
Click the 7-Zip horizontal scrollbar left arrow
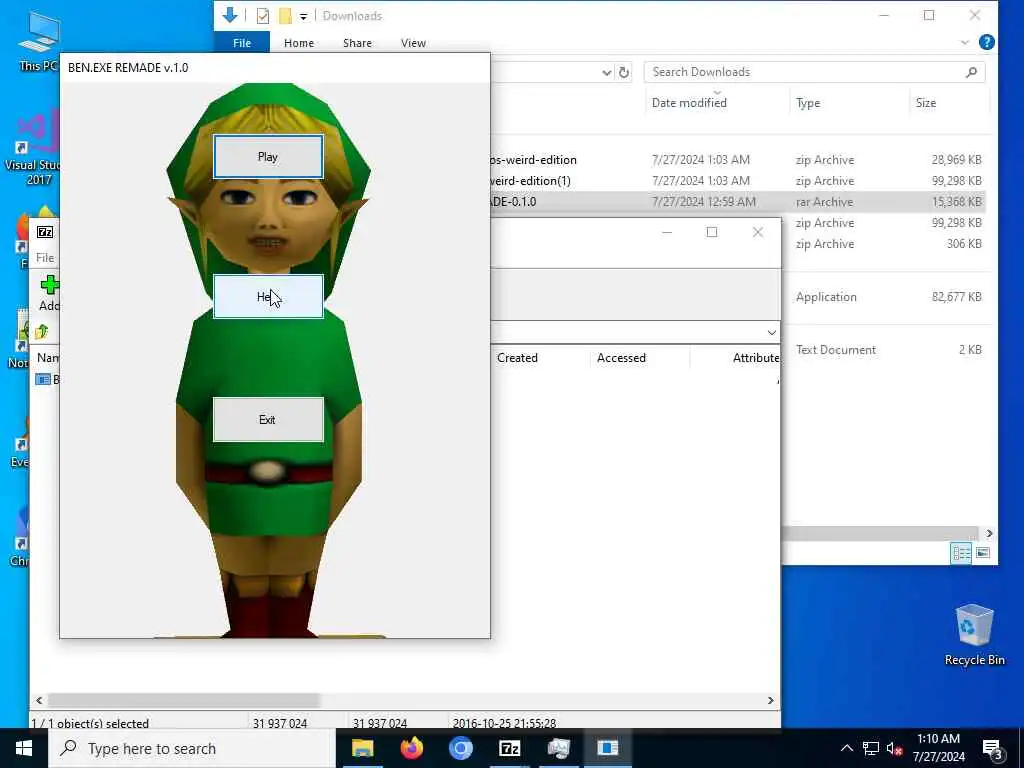(39, 701)
